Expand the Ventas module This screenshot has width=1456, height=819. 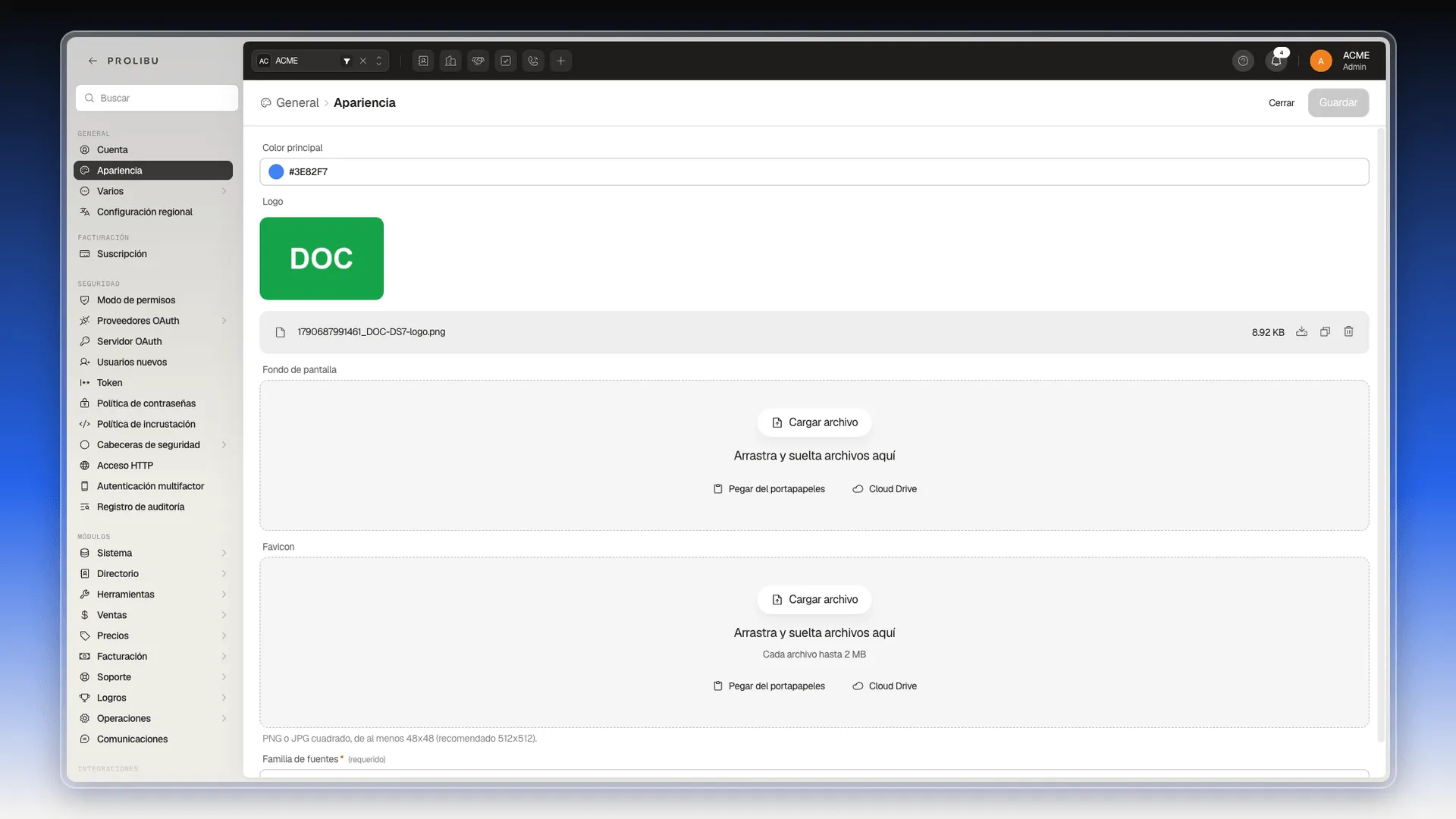tap(224, 615)
